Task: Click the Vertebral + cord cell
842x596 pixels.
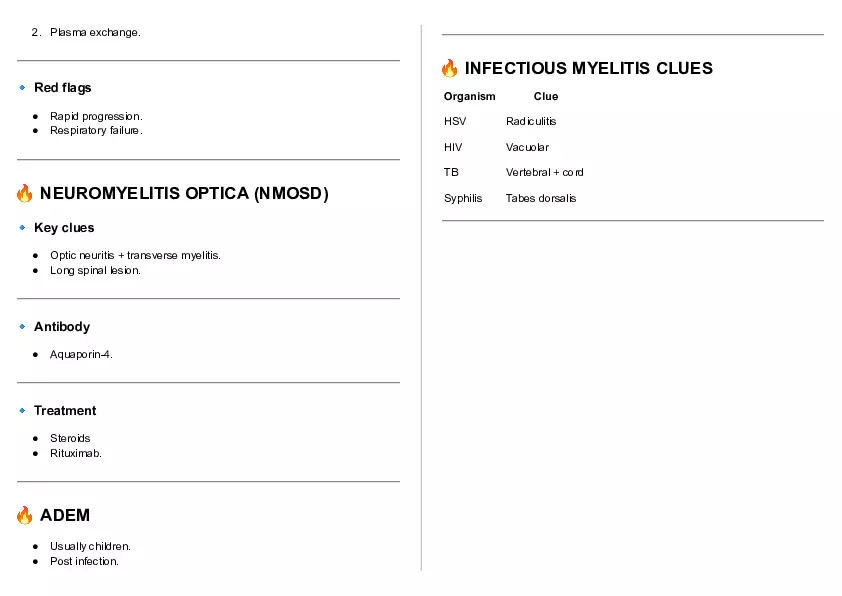Action: 544,172
